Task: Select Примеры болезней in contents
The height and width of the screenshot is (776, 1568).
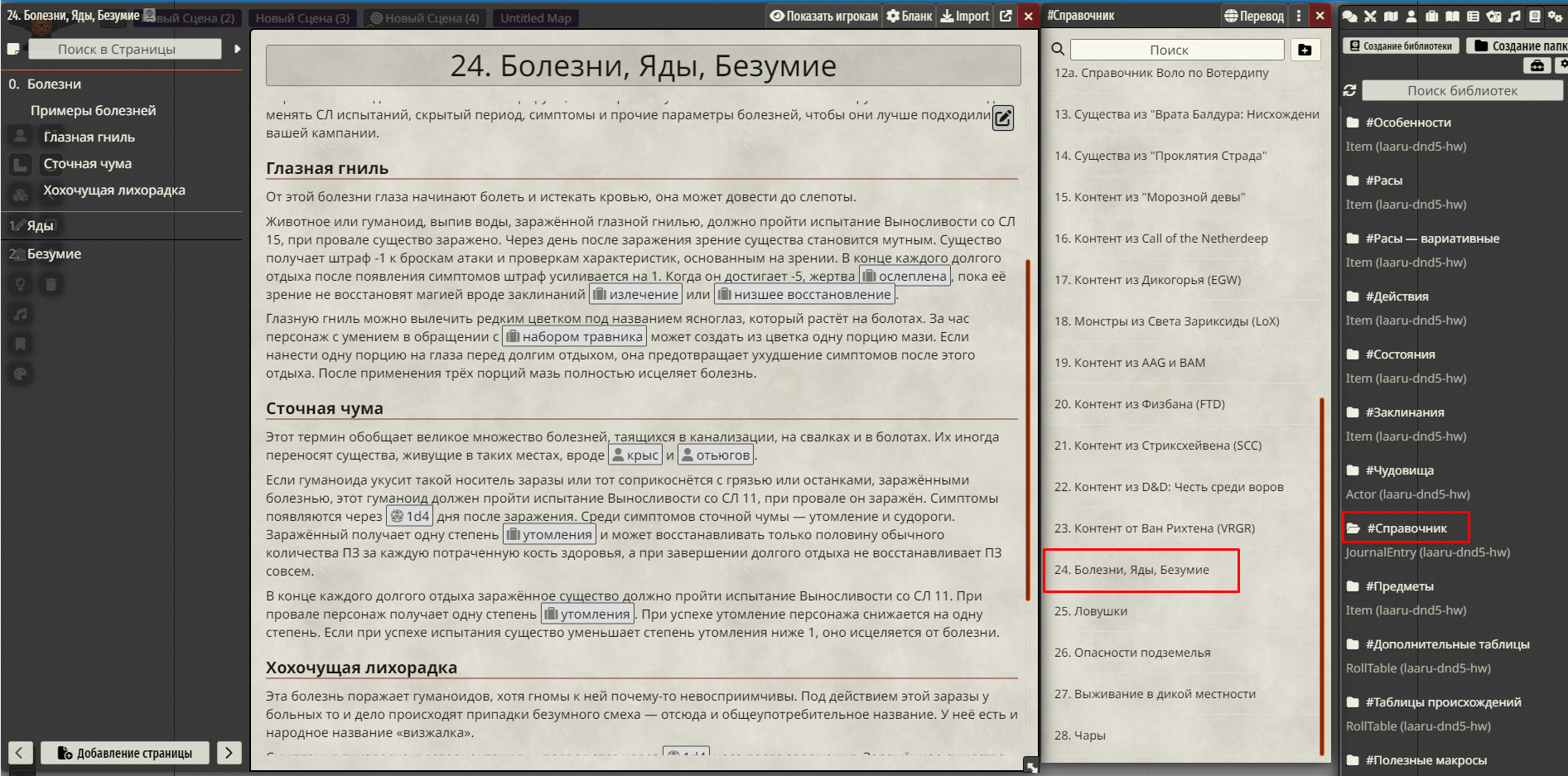Action: [93, 111]
